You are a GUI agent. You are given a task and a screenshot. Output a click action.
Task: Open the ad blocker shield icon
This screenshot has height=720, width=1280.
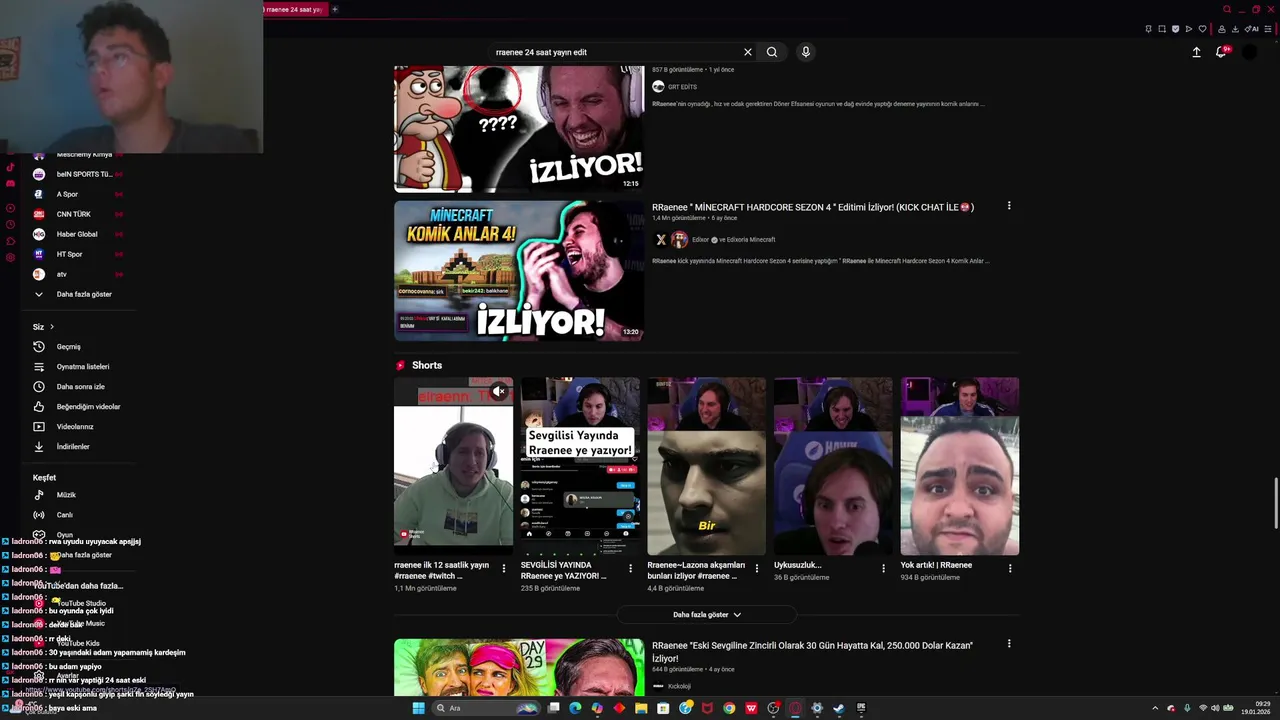coord(1176,29)
